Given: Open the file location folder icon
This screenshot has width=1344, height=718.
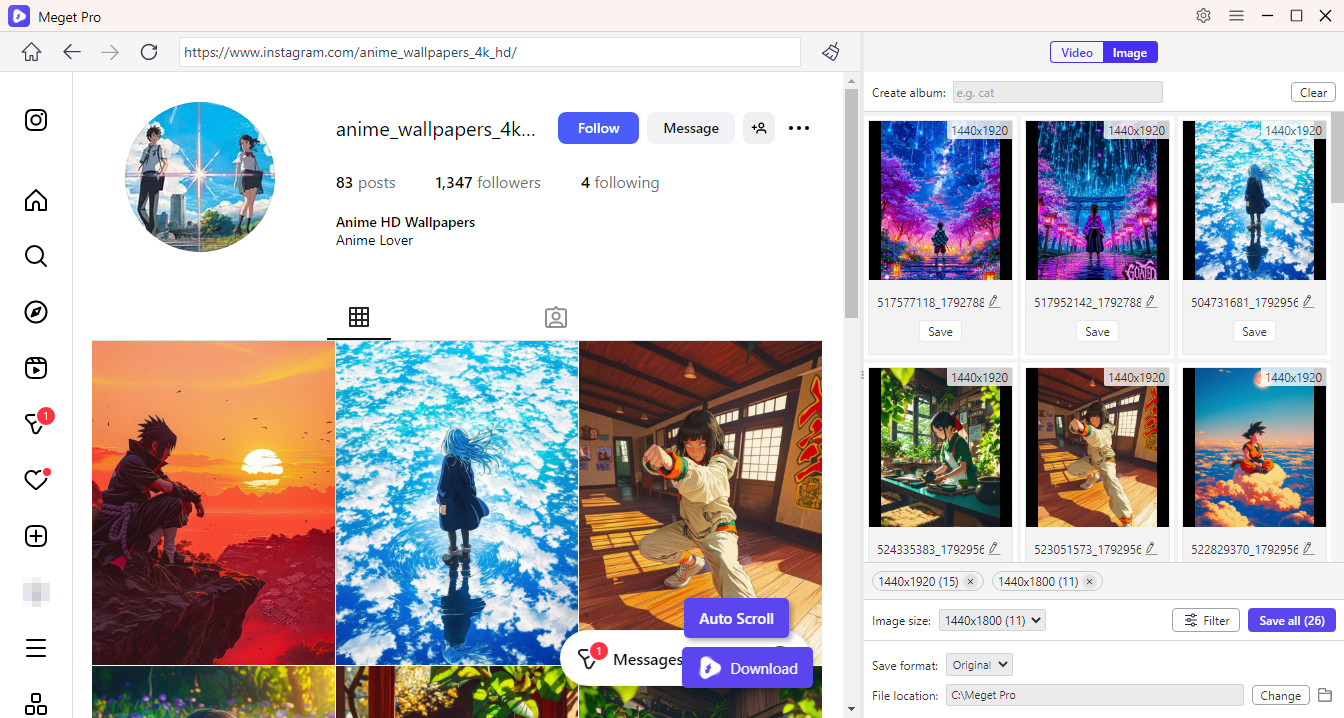Looking at the screenshot, I should click(x=1325, y=695).
